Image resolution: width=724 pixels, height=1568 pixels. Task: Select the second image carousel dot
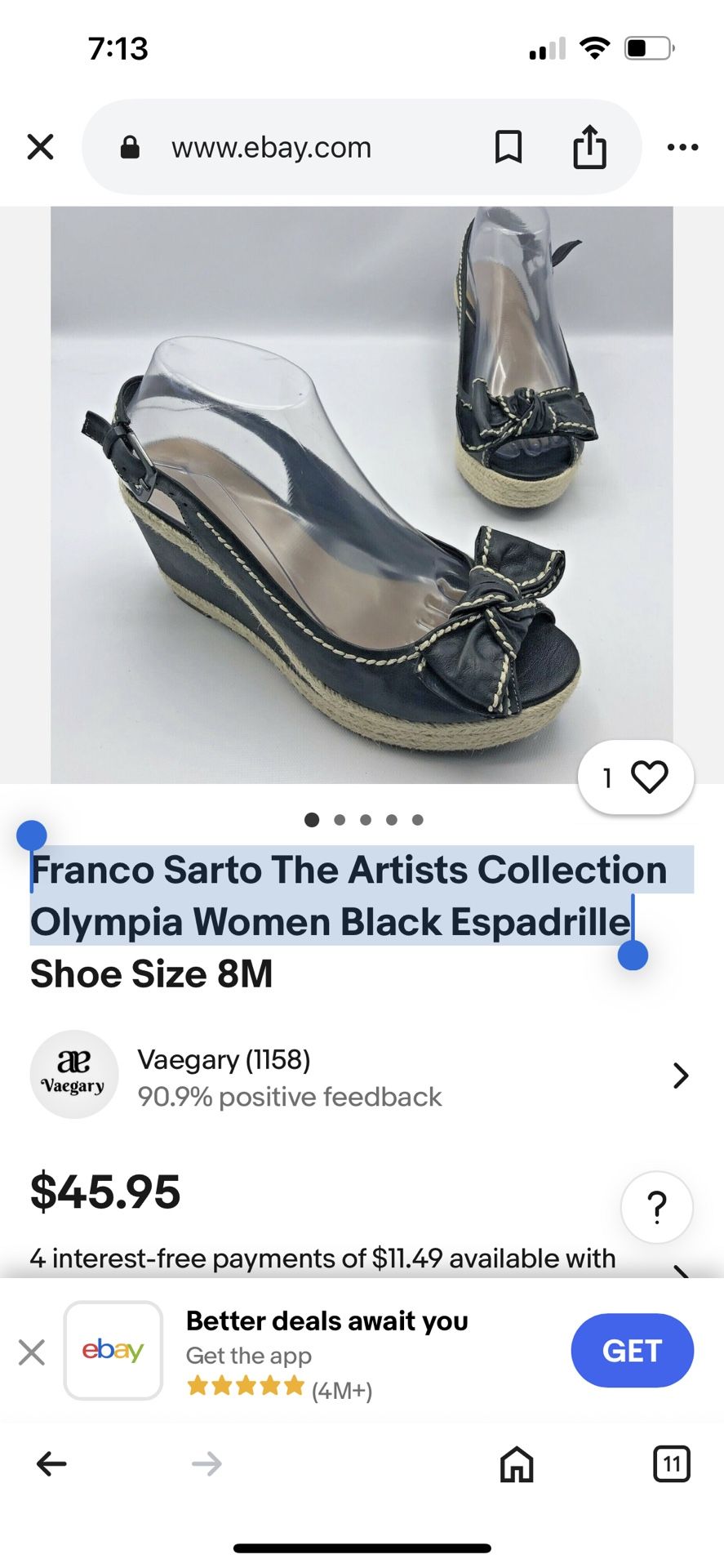(x=340, y=820)
